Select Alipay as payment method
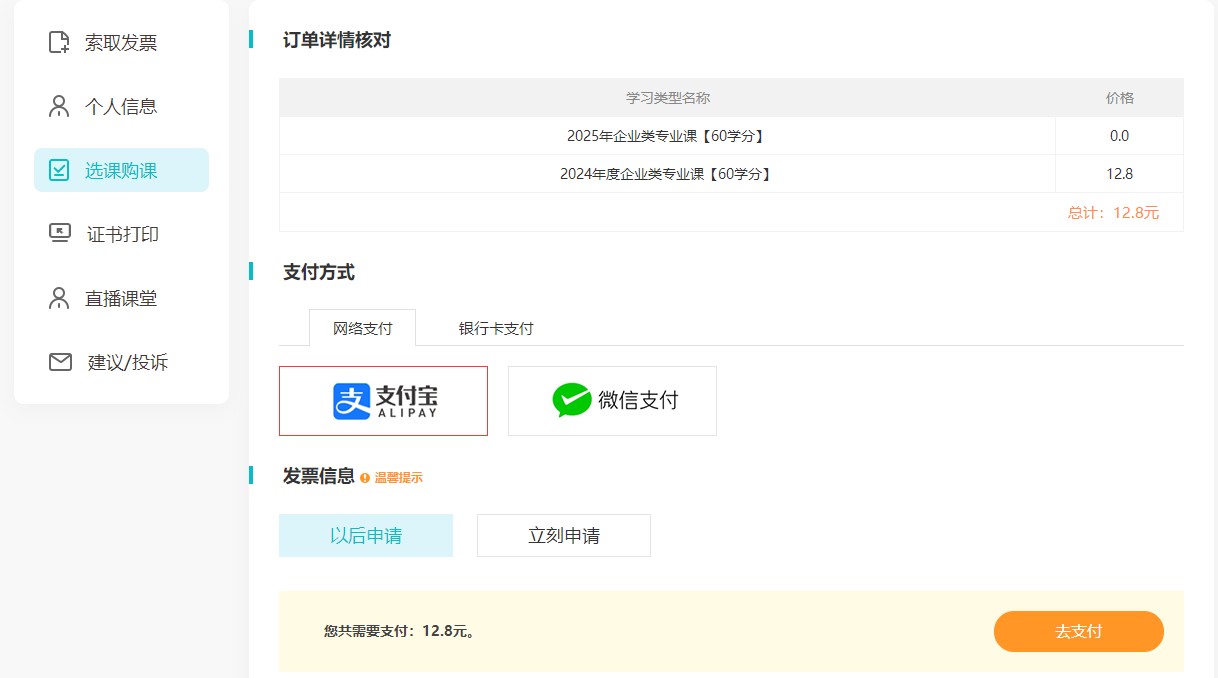The height and width of the screenshot is (678, 1218). pos(383,401)
